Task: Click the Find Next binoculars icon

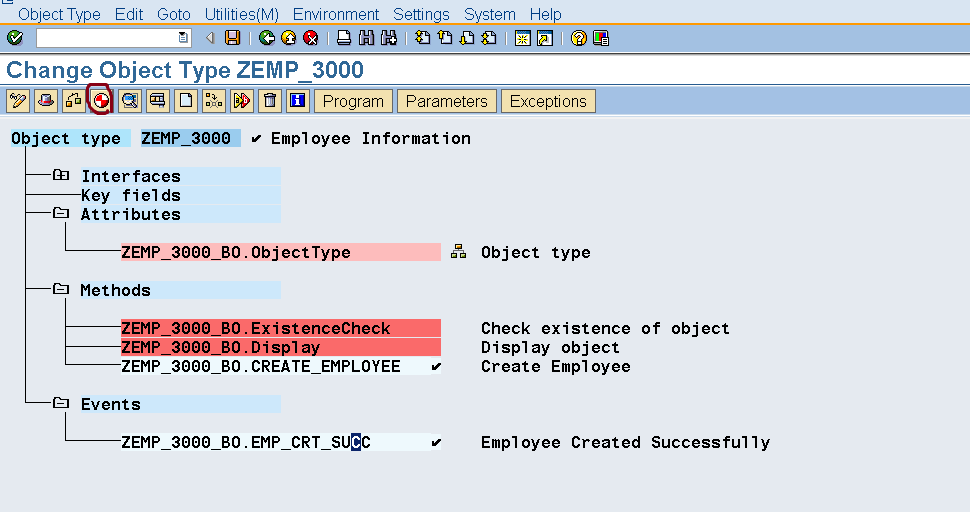Action: pos(388,38)
